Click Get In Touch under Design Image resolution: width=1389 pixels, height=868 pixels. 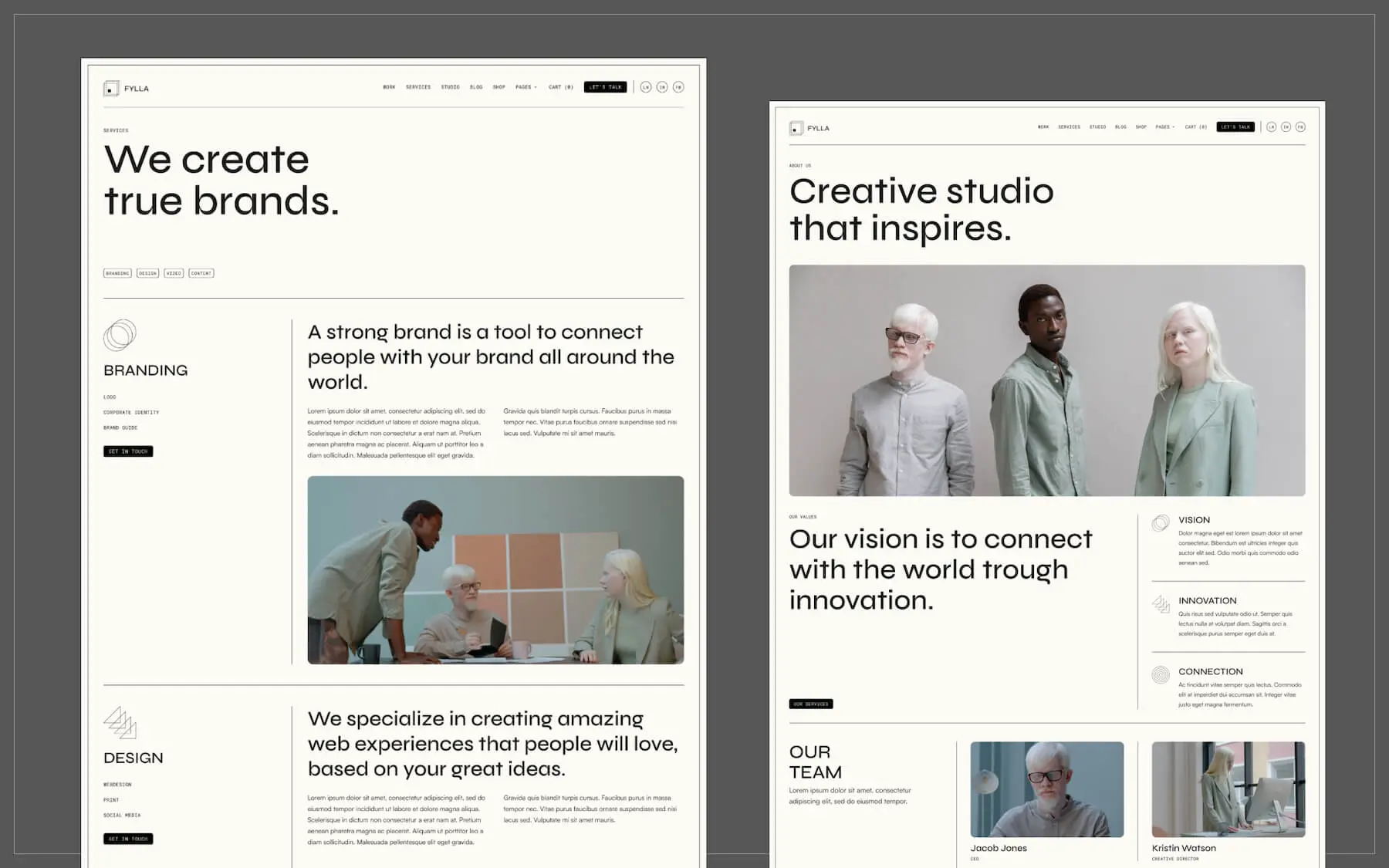tap(128, 839)
